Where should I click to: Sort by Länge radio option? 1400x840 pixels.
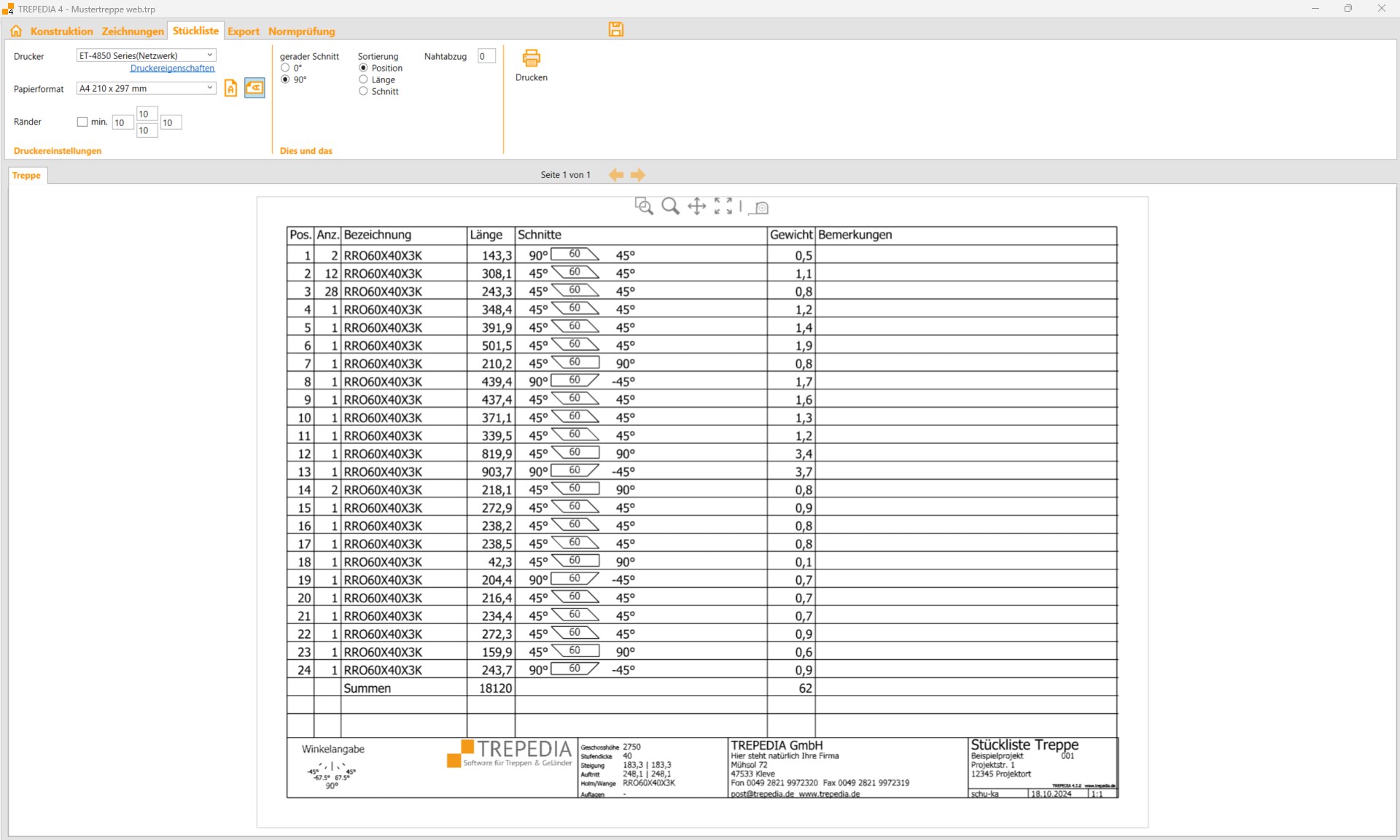click(363, 79)
